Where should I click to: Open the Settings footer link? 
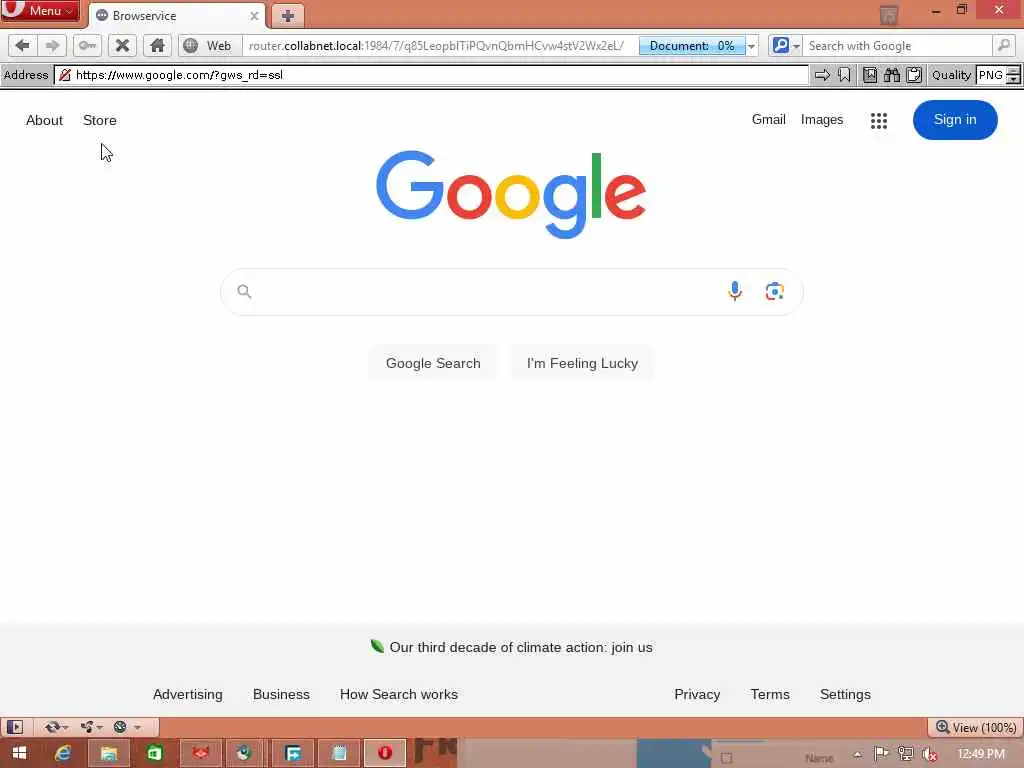(845, 694)
